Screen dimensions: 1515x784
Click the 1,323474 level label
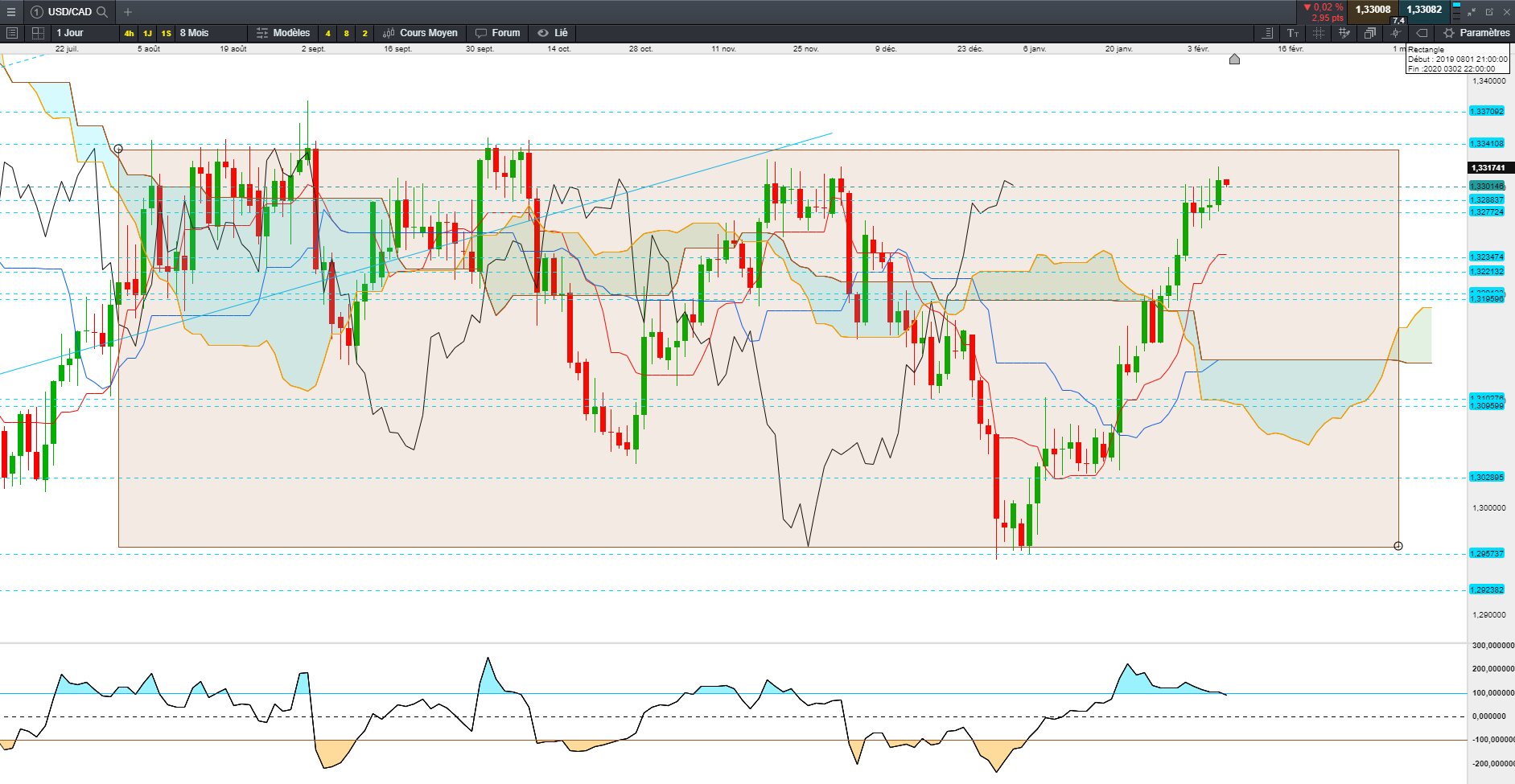click(x=1487, y=257)
